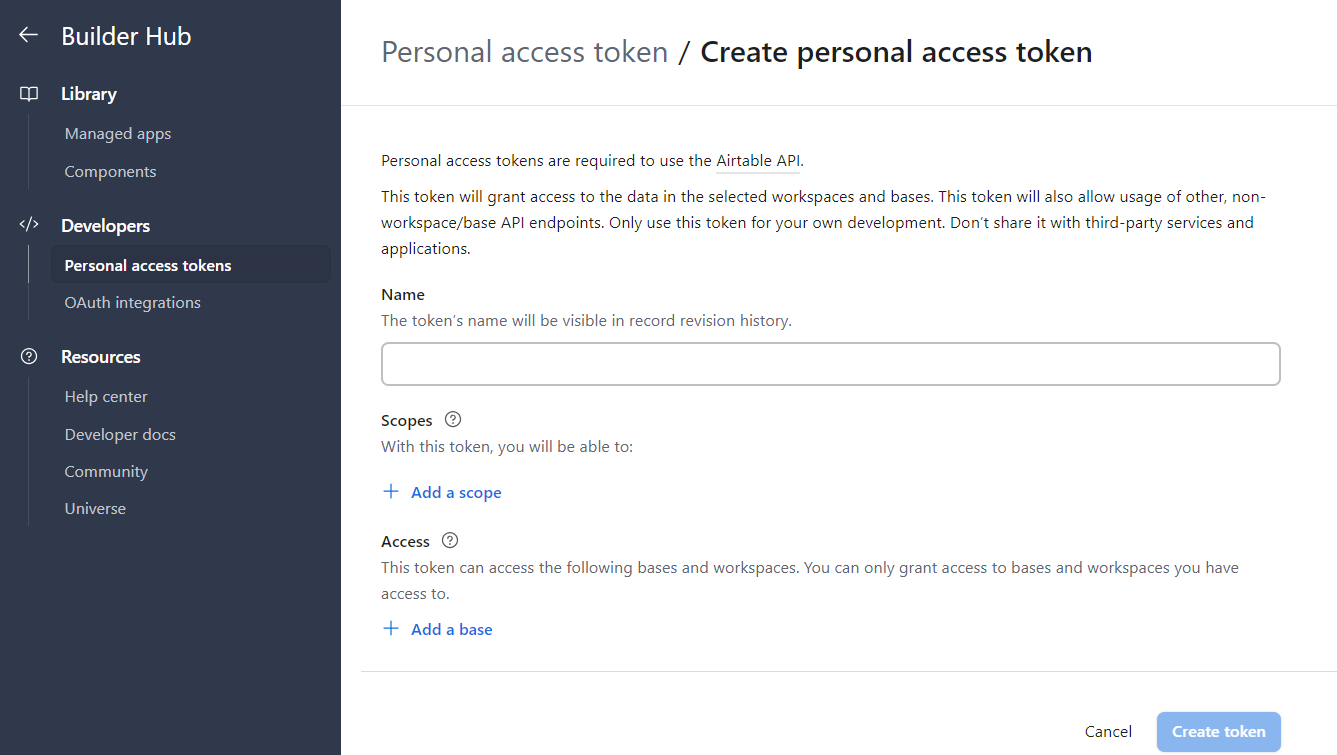Viewport: 1337px width, 755px height.
Task: Cancel the token creation
Action: (x=1107, y=731)
